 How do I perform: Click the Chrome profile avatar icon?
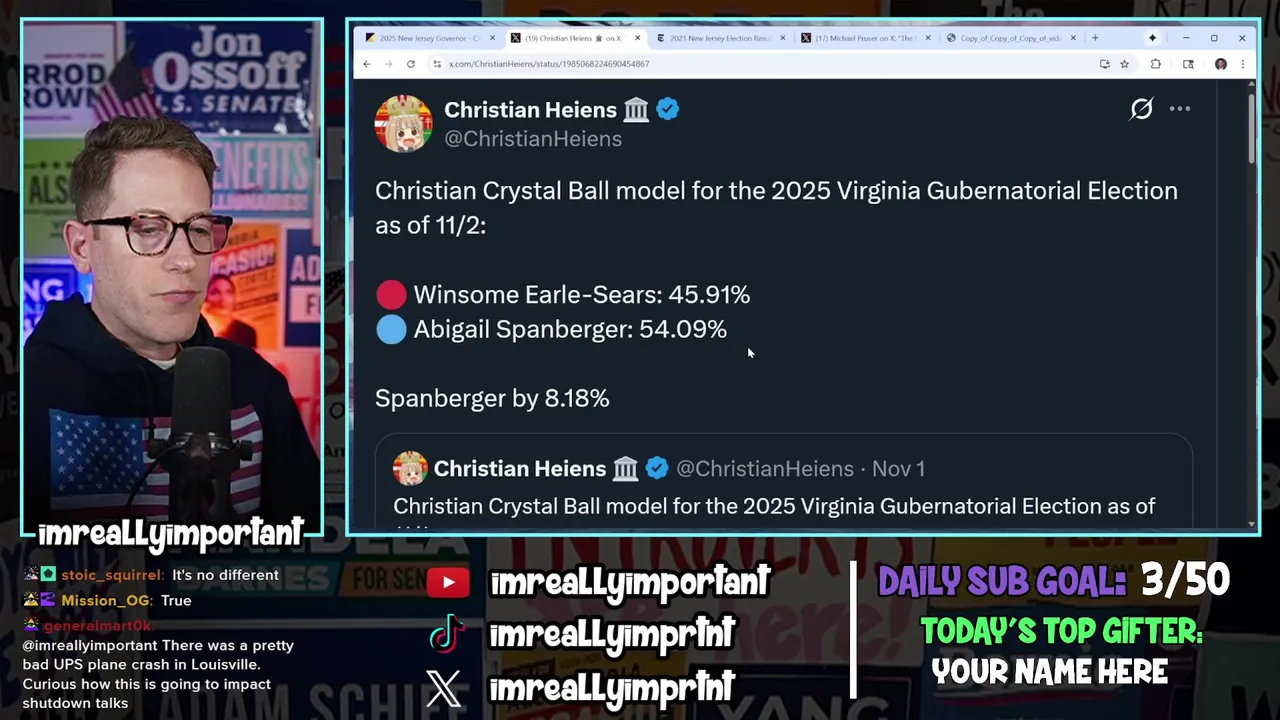coord(1221,64)
